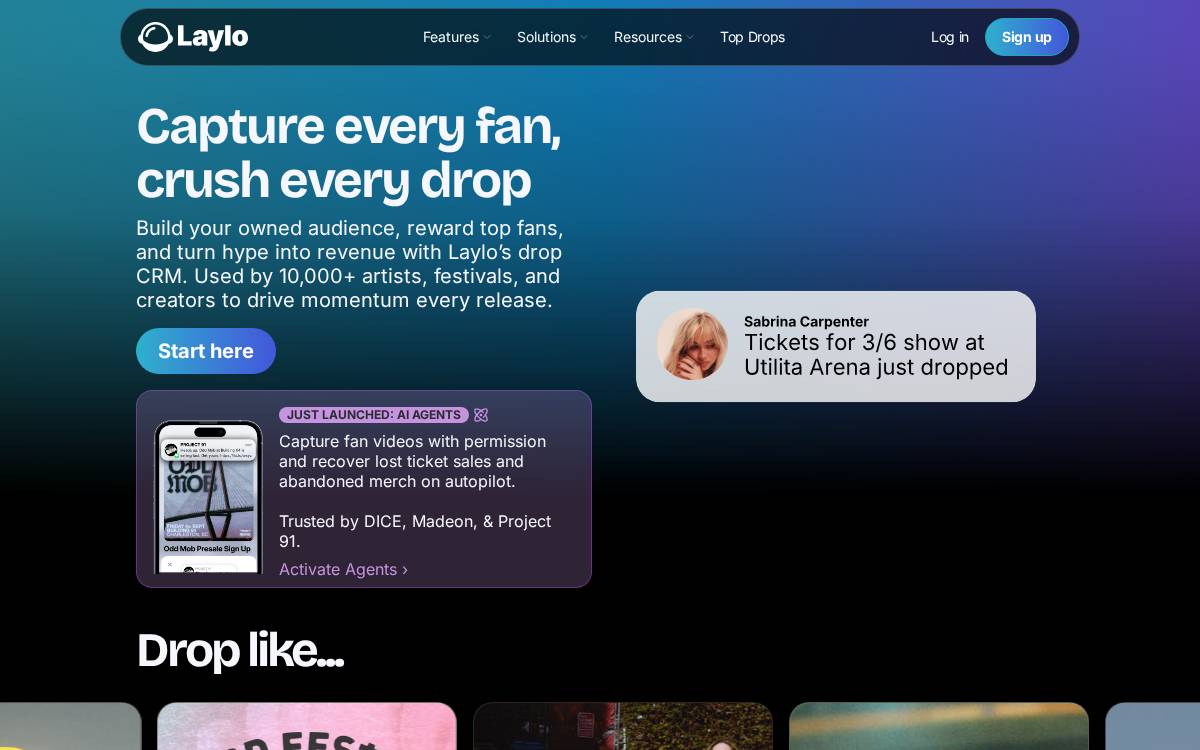Click the 'Capture fan videos with permission' text
The image size is (1200, 750).
(412, 461)
